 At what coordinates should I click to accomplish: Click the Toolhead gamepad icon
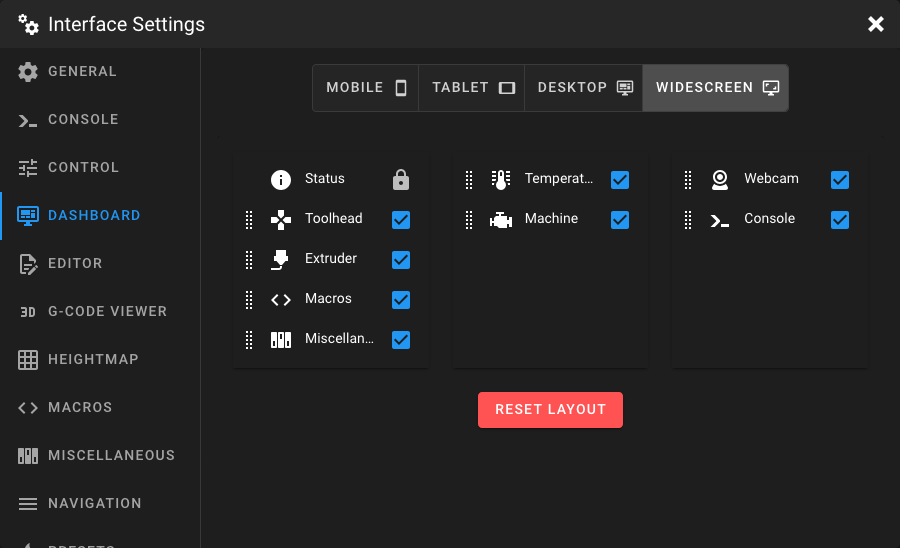[281, 220]
